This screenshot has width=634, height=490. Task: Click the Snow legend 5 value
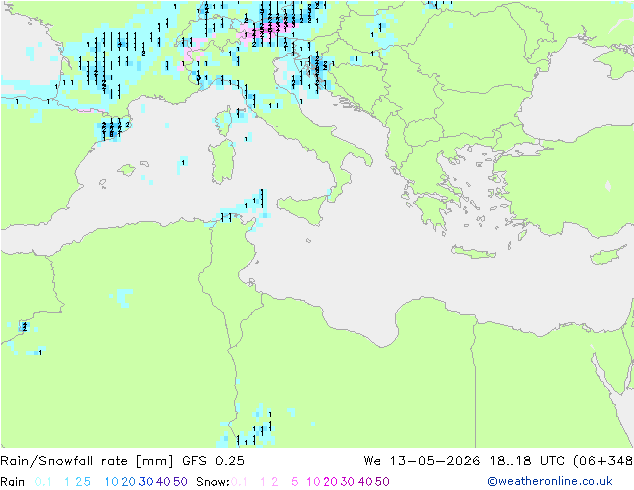click(295, 482)
